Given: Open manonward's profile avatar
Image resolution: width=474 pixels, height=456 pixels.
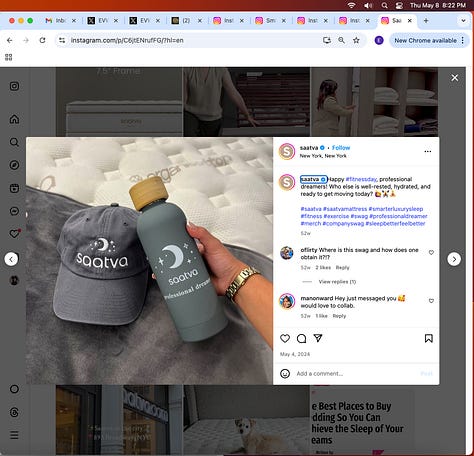Looking at the screenshot, I should [x=287, y=301].
